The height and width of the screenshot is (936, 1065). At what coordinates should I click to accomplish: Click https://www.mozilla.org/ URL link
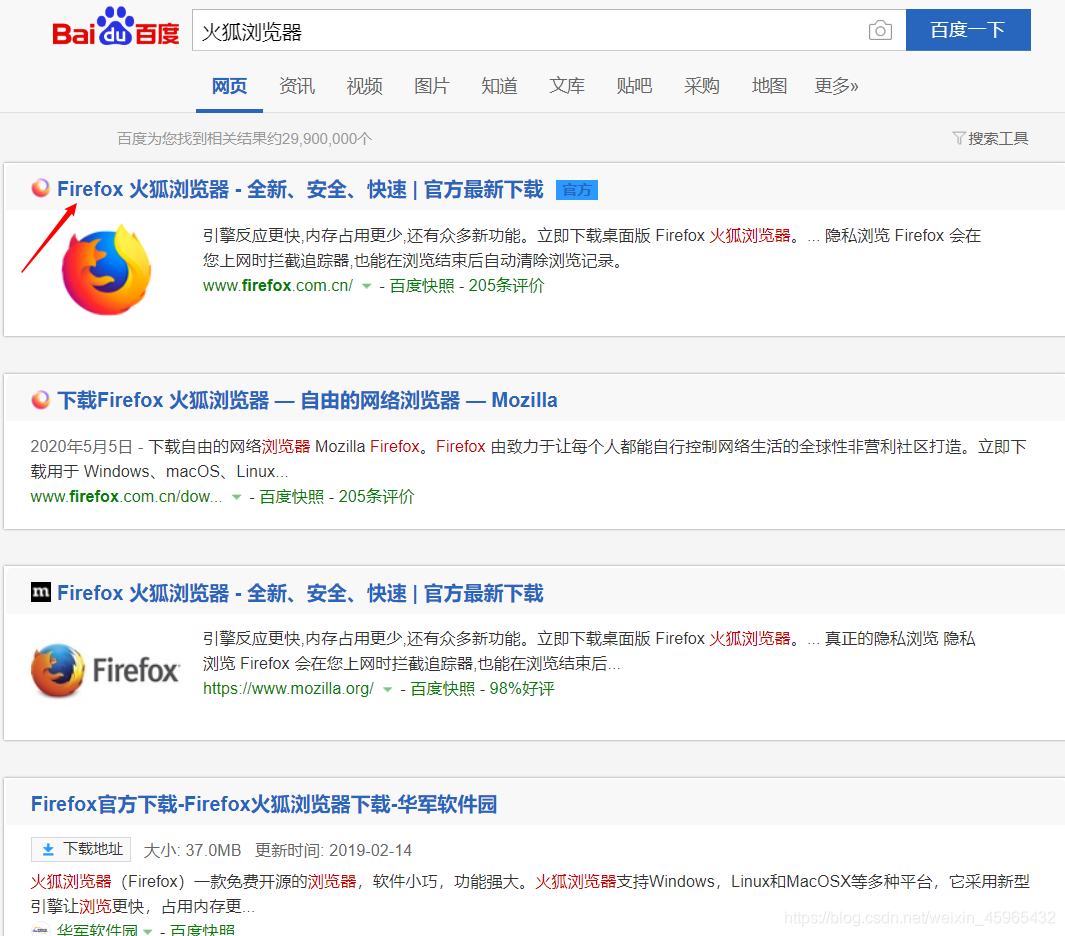pos(288,689)
